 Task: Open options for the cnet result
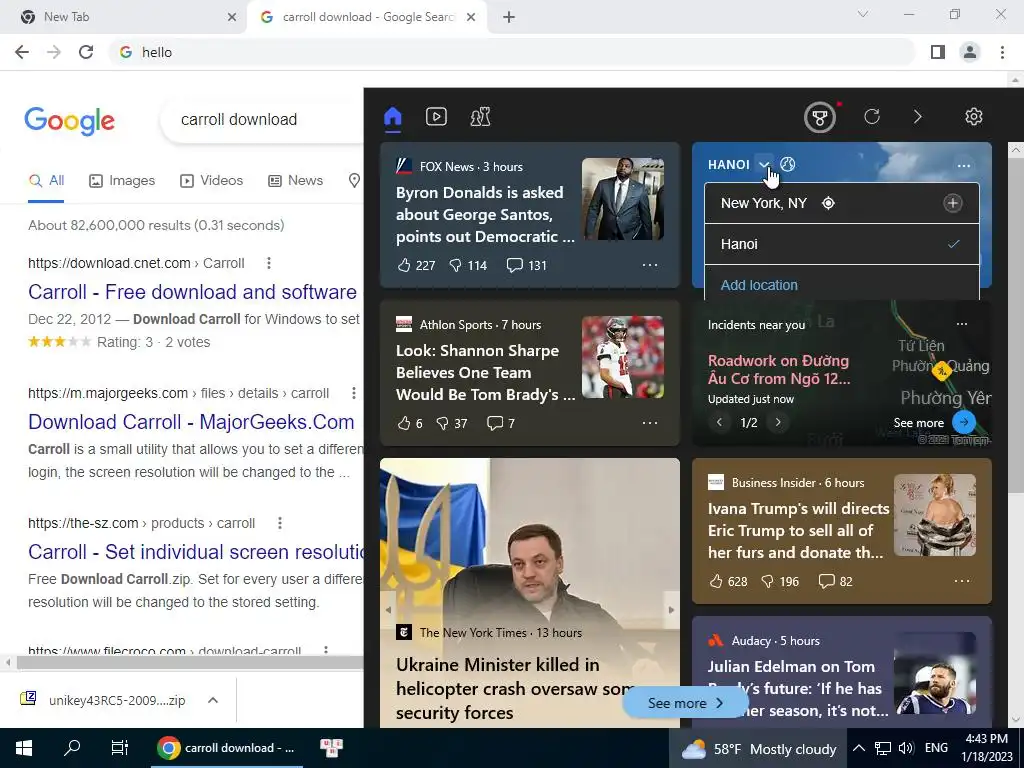[x=268, y=263]
